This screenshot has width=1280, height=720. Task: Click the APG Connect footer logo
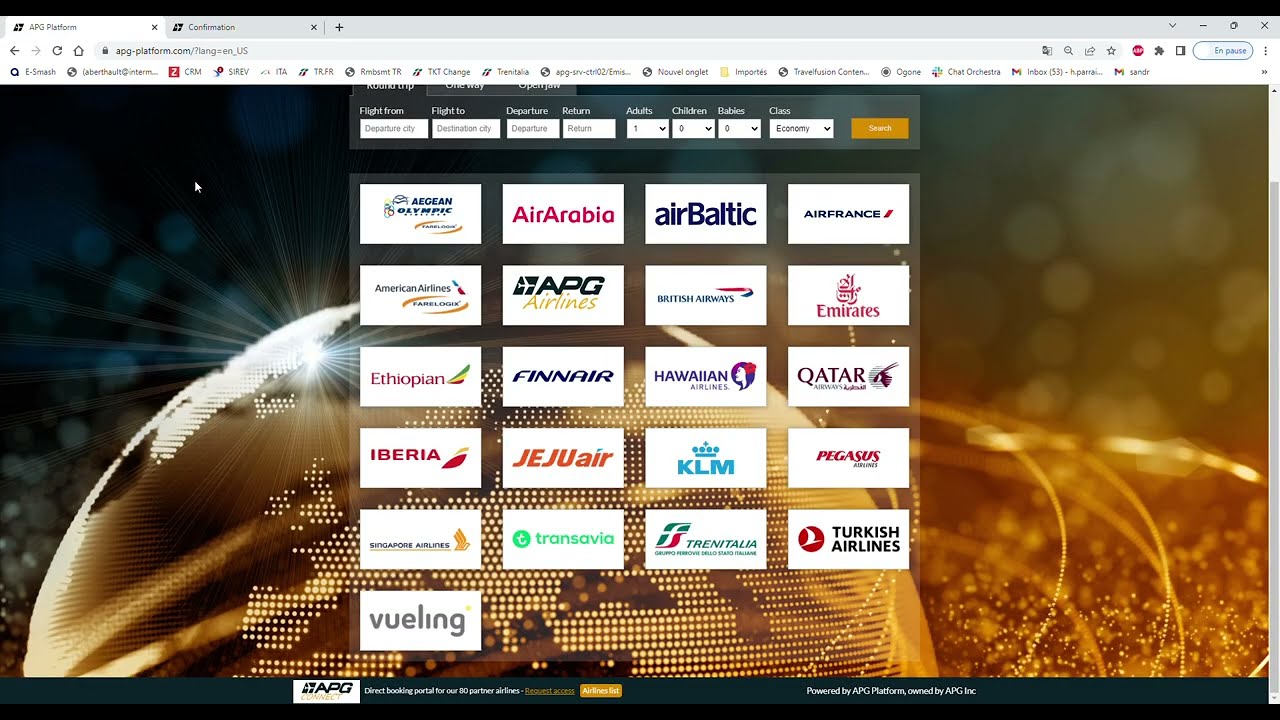(326, 691)
